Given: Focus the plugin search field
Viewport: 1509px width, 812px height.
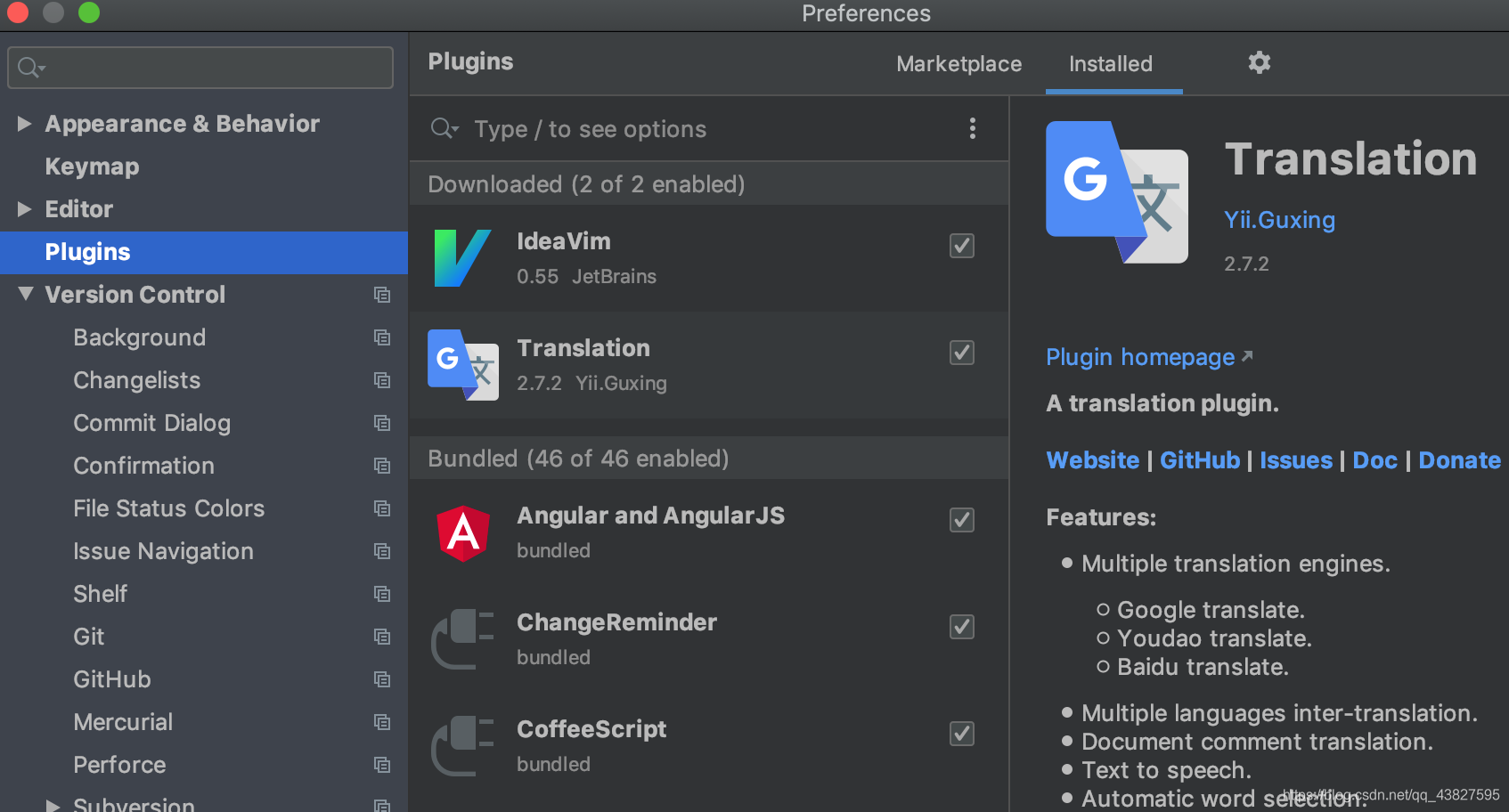Looking at the screenshot, I should click(708, 129).
